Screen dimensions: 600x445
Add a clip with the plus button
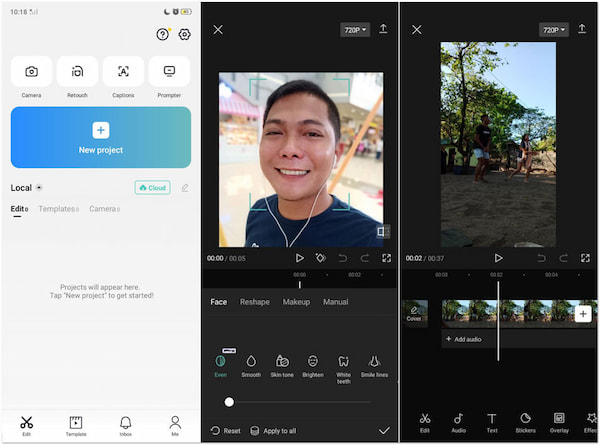point(583,314)
